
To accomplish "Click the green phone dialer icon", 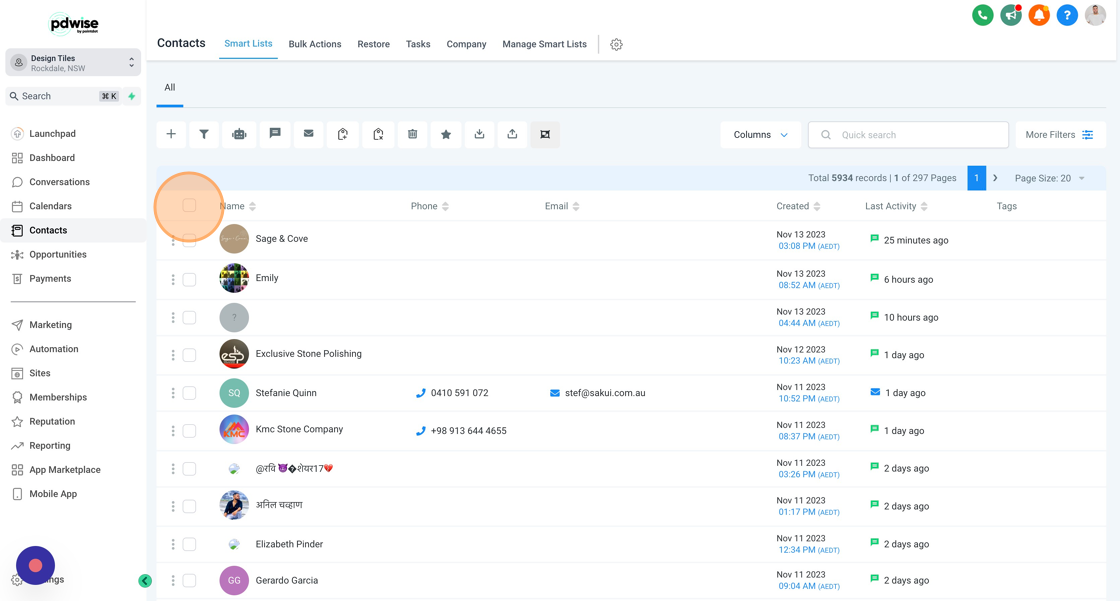I will pos(983,15).
